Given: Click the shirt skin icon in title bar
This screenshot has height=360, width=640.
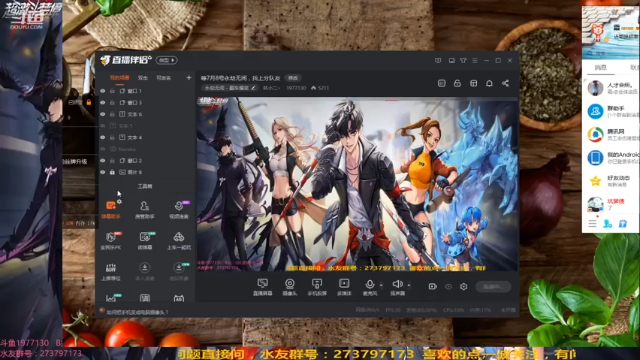Looking at the screenshot, I should point(463,60).
